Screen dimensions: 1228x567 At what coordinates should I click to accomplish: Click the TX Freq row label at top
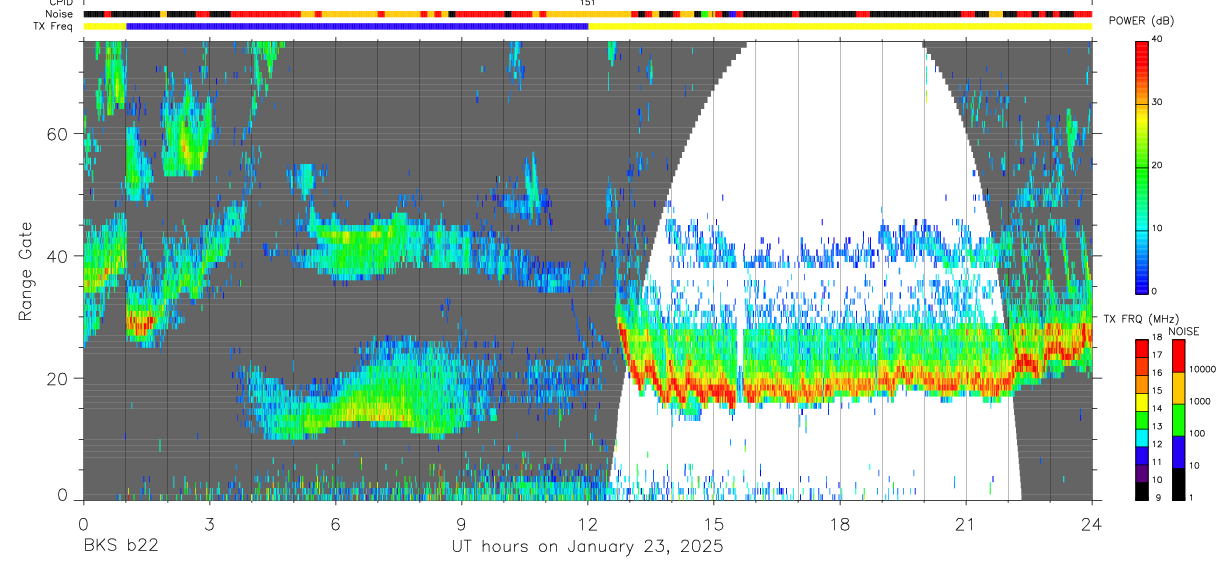55,26
